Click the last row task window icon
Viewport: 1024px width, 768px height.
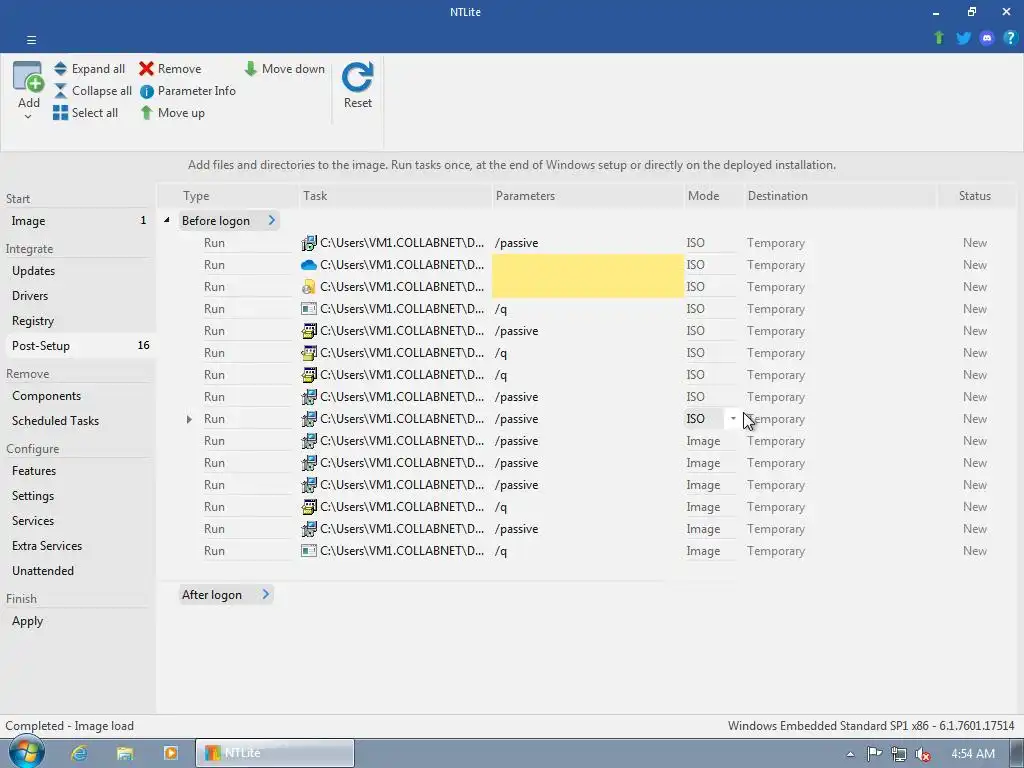(x=309, y=551)
